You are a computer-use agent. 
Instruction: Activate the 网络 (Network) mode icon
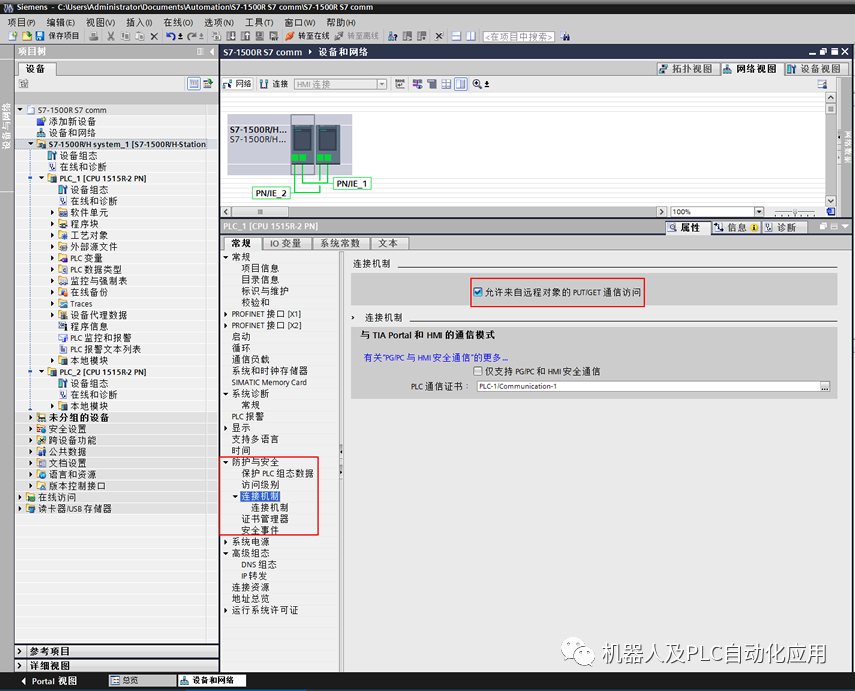(237, 84)
